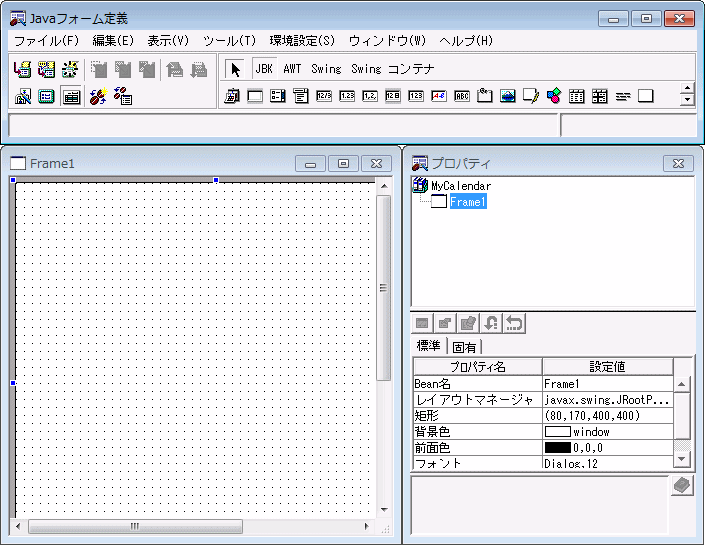Click the property table scrollbar up arrow
The width and height of the screenshot is (705, 545).
click(x=682, y=384)
